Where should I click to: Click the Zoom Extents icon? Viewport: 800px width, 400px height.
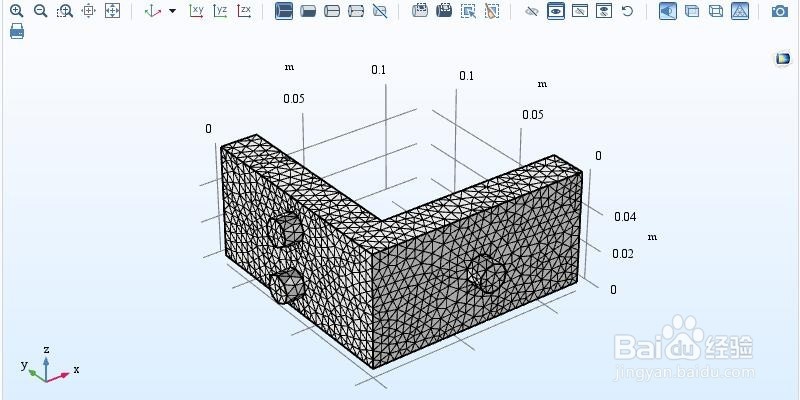[x=112, y=11]
